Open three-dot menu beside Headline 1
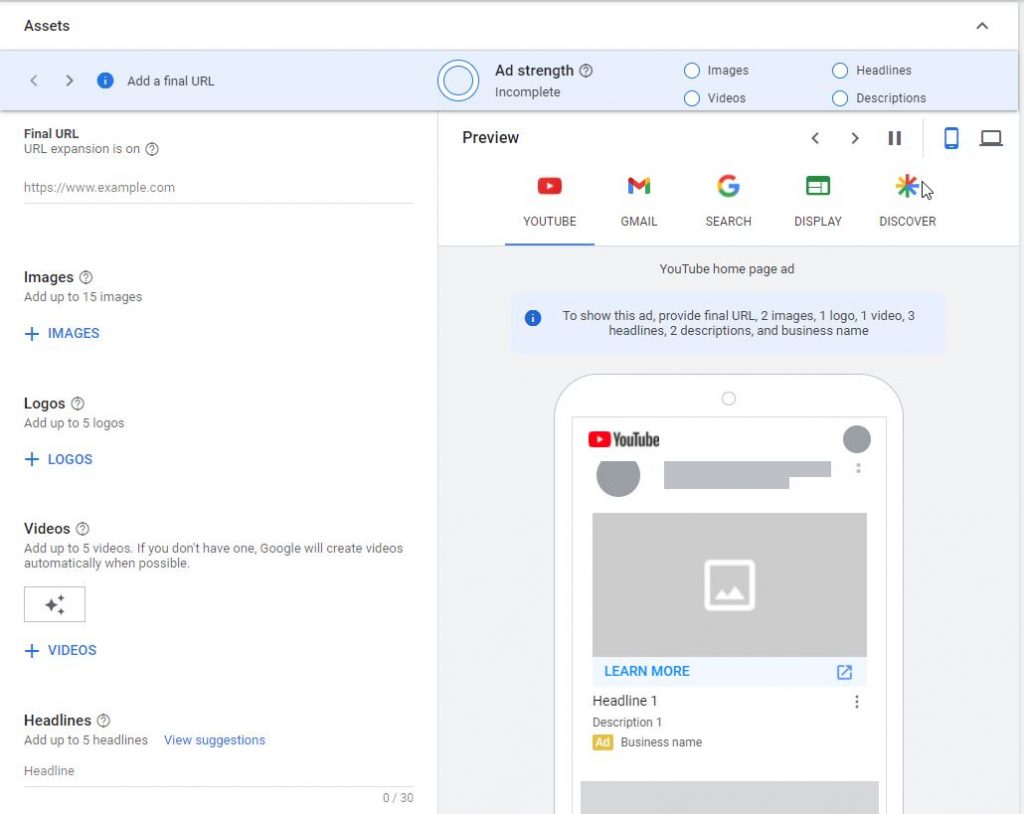Screen dimensions: 1024x814 856,702
